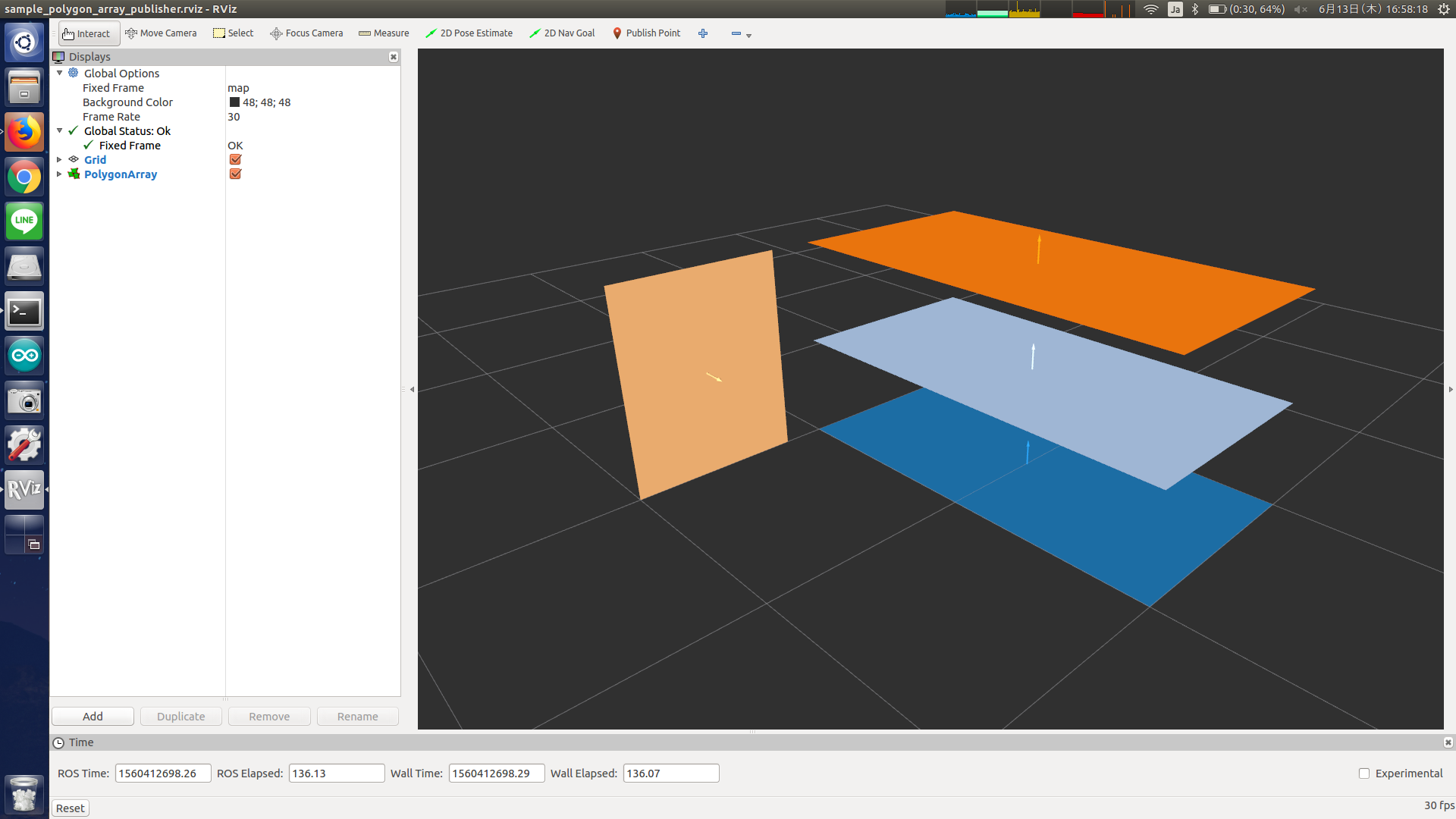Select the Grid display item

[x=95, y=159]
